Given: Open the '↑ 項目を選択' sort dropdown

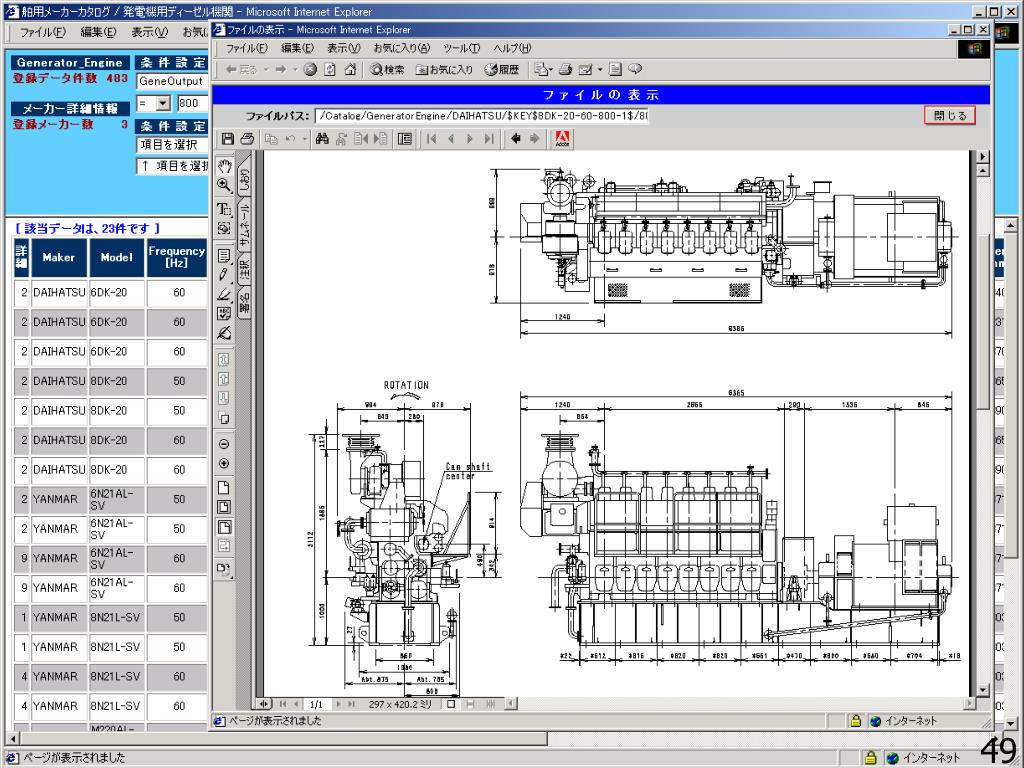Looking at the screenshot, I should (172, 166).
